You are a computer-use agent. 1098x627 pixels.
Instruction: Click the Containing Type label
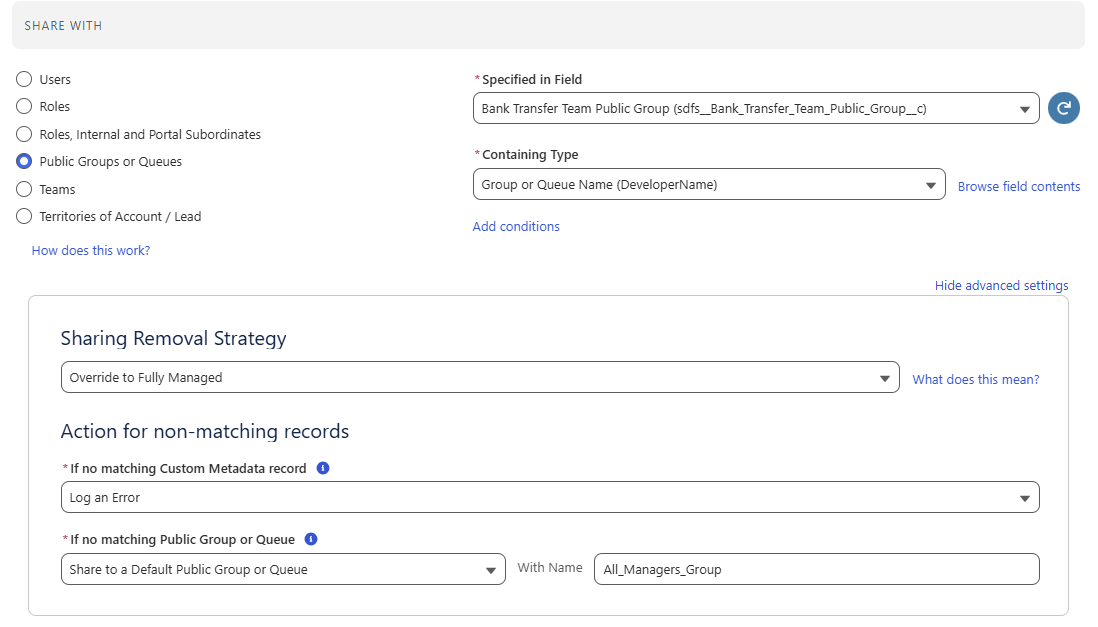(x=530, y=154)
